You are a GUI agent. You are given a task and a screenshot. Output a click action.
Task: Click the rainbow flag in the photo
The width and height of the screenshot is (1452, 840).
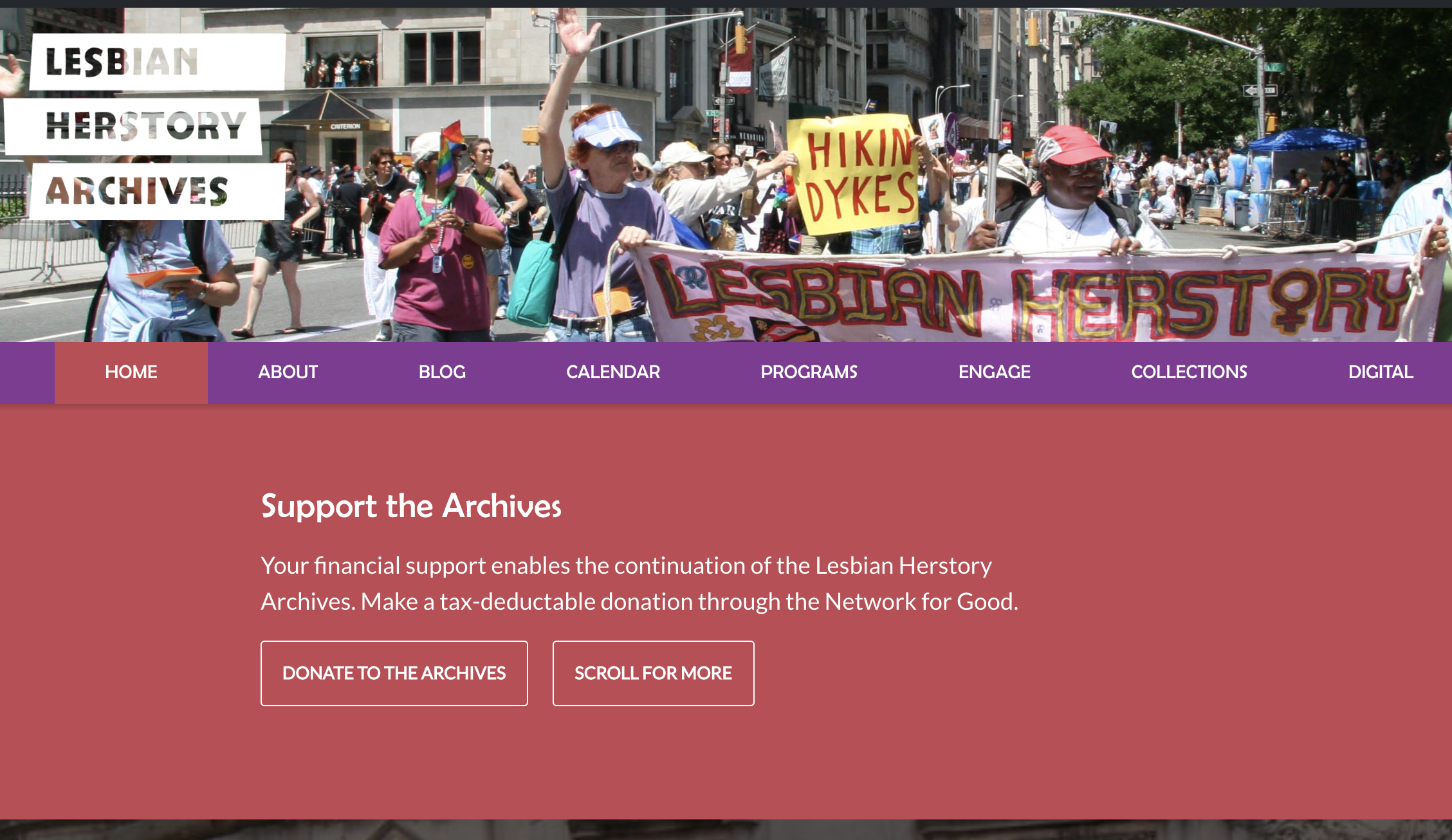coord(450,152)
